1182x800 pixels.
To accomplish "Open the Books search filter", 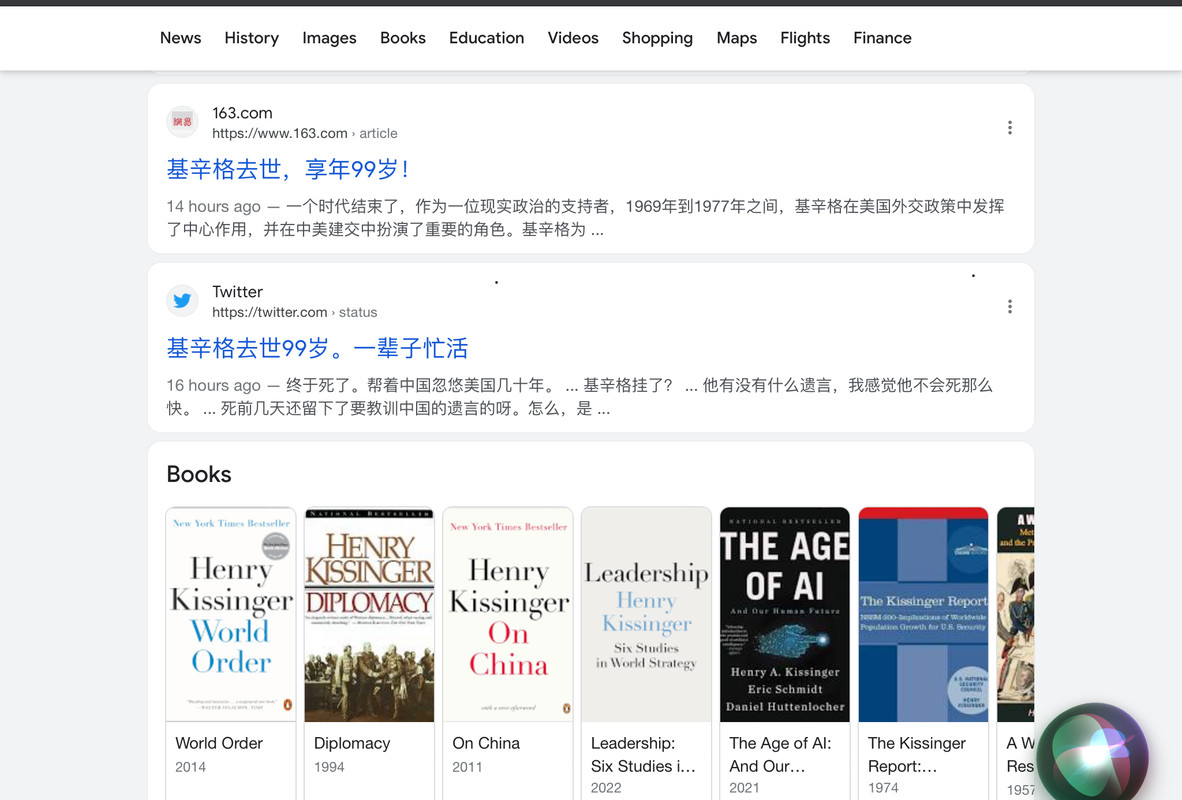I will pyautogui.click(x=403, y=38).
